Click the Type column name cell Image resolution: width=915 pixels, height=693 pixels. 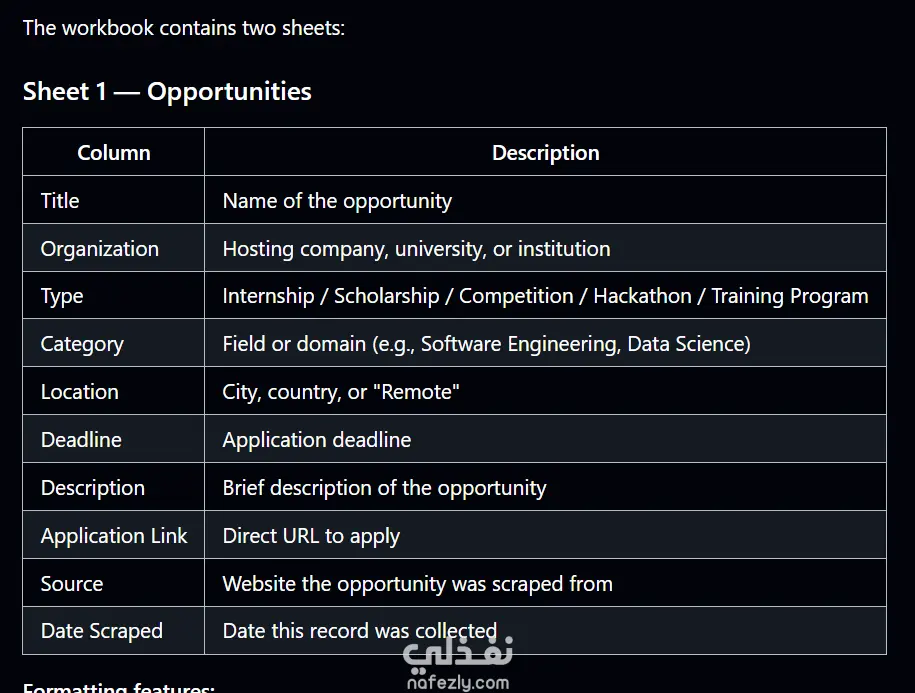114,296
